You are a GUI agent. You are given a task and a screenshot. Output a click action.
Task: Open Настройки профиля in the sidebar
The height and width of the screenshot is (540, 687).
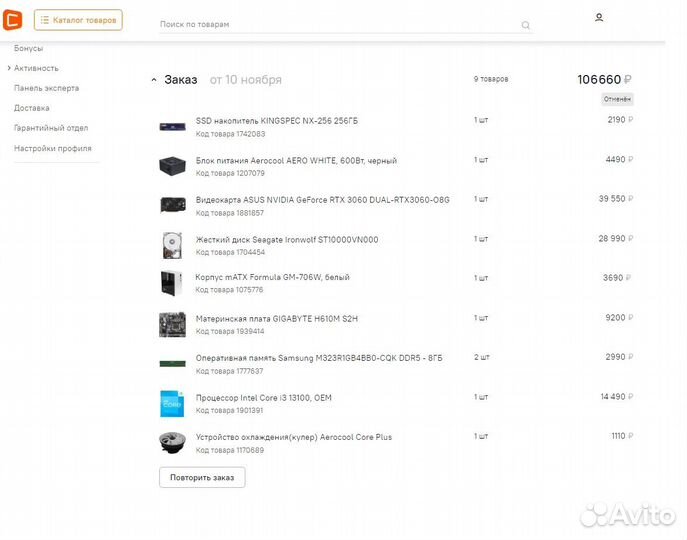click(53, 148)
